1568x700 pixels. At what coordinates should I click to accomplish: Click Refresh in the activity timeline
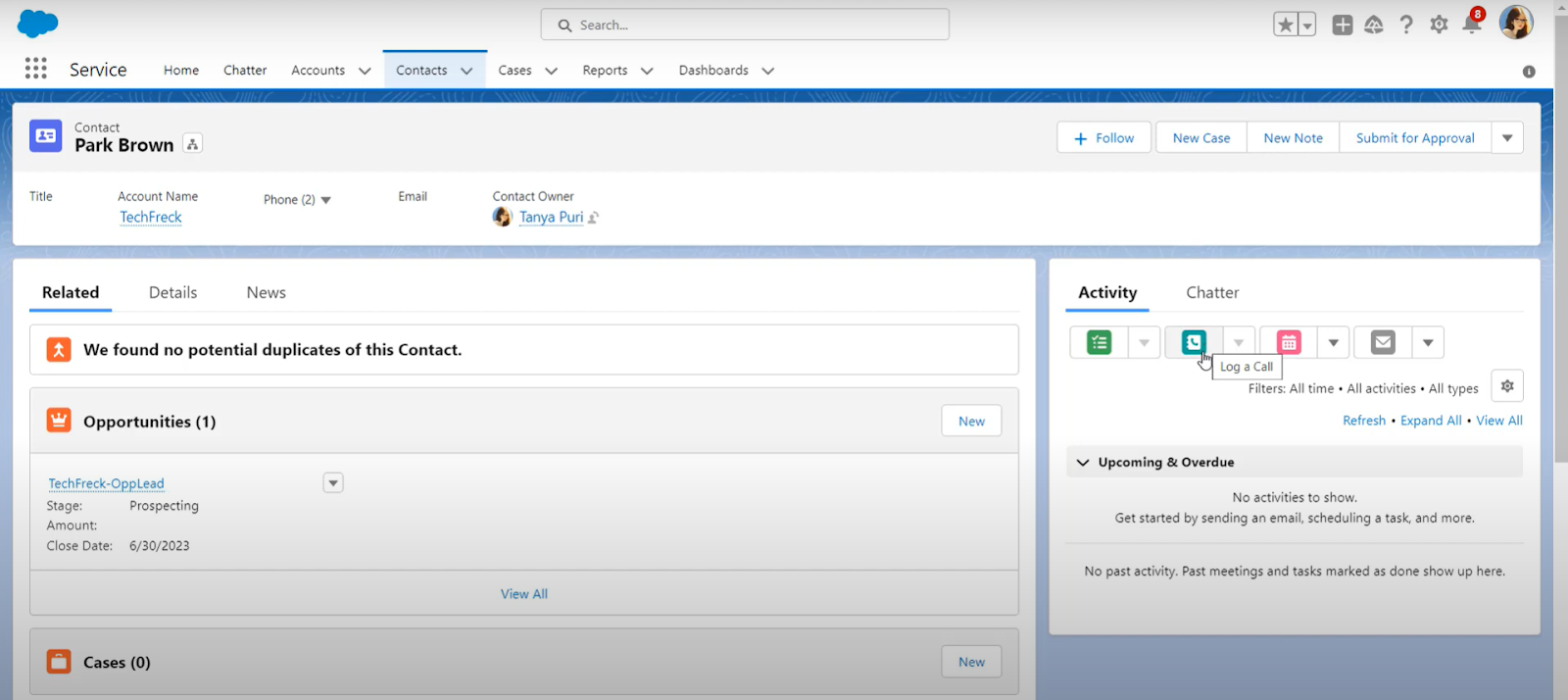tap(1364, 421)
